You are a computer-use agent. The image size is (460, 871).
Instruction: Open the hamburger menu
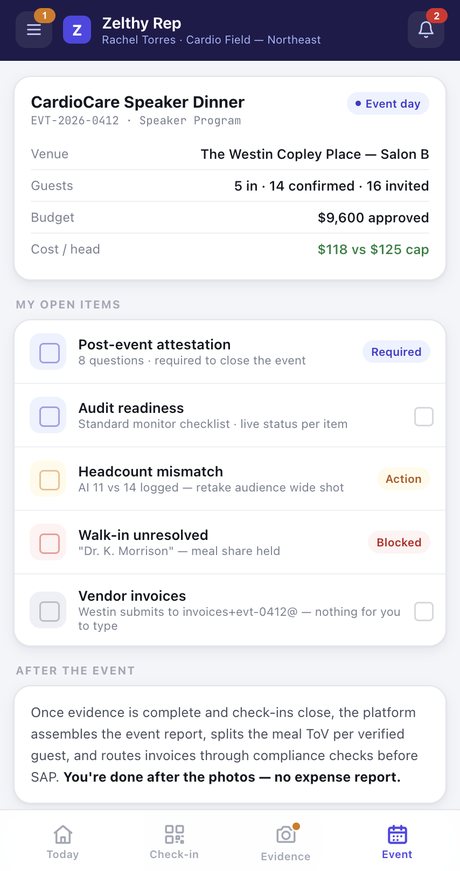(x=34, y=29)
